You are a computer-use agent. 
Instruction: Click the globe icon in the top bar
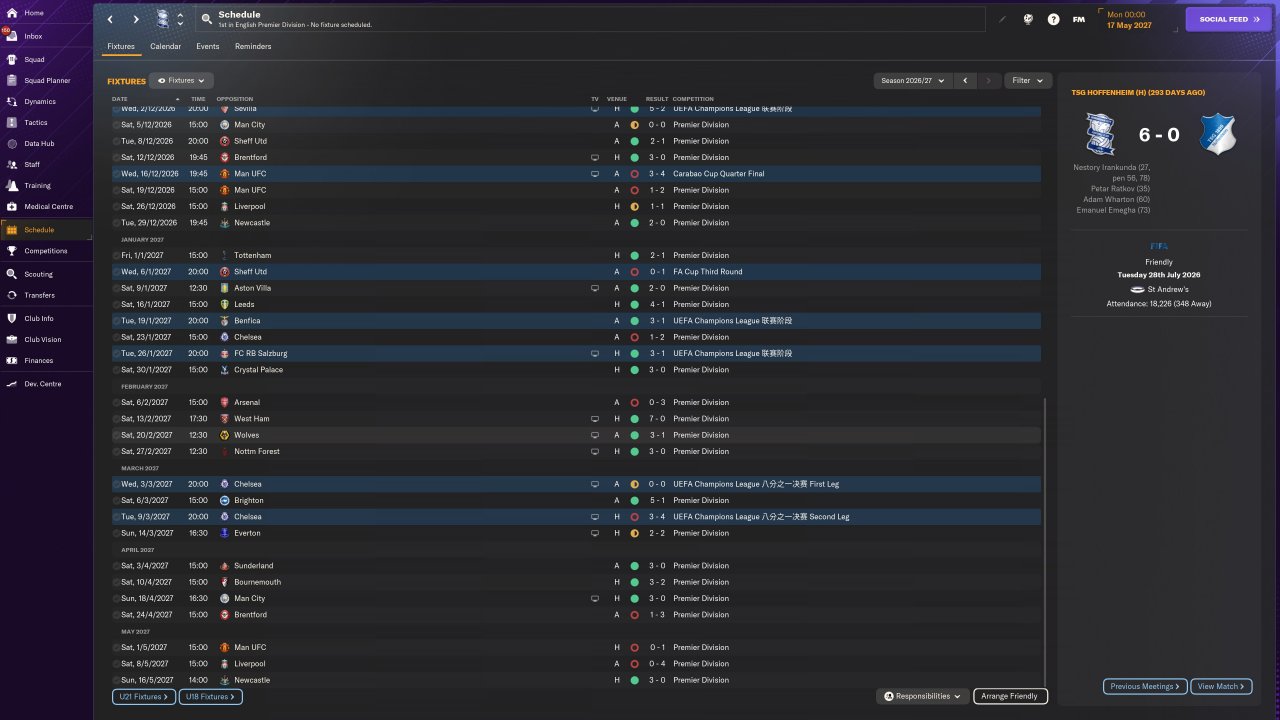click(x=1027, y=19)
